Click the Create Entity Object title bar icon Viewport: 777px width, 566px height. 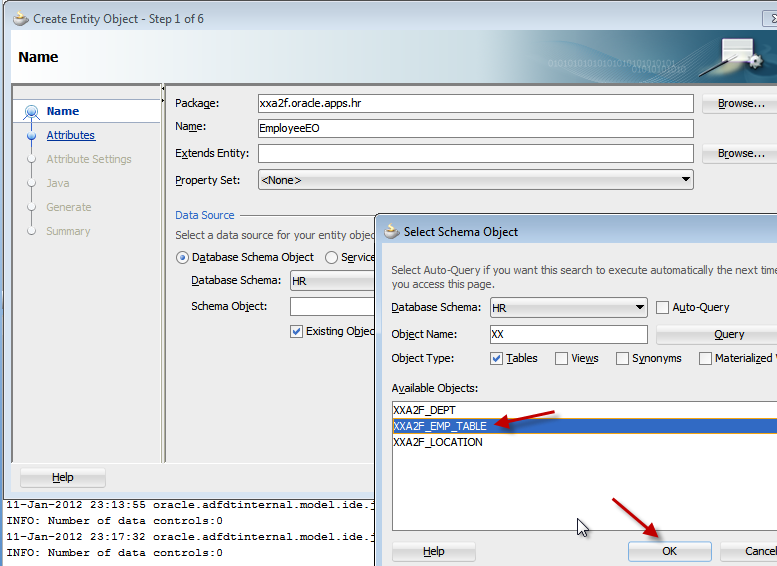[x=21, y=19]
